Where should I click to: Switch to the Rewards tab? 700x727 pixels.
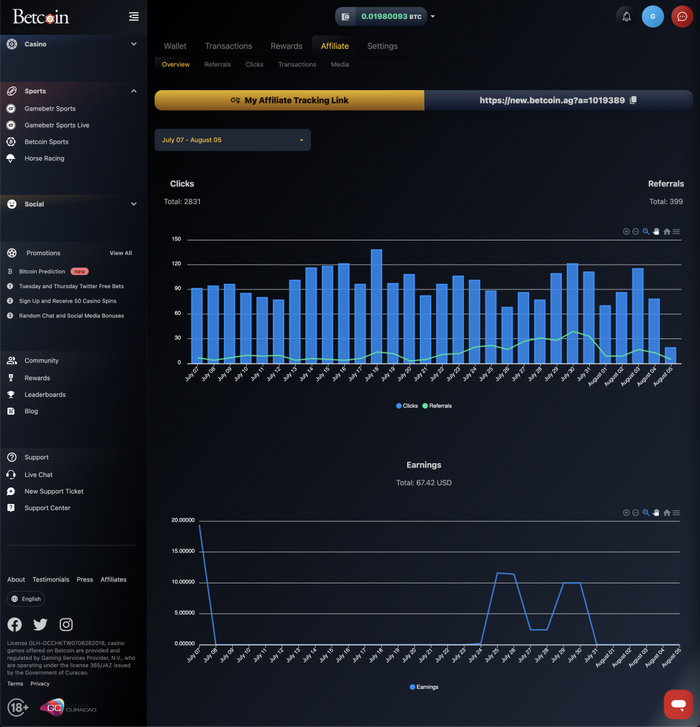[286, 46]
